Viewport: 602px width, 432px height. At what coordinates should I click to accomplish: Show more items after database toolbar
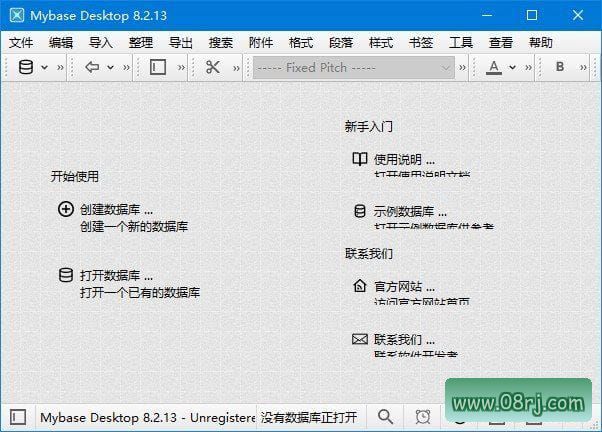tap(60, 68)
